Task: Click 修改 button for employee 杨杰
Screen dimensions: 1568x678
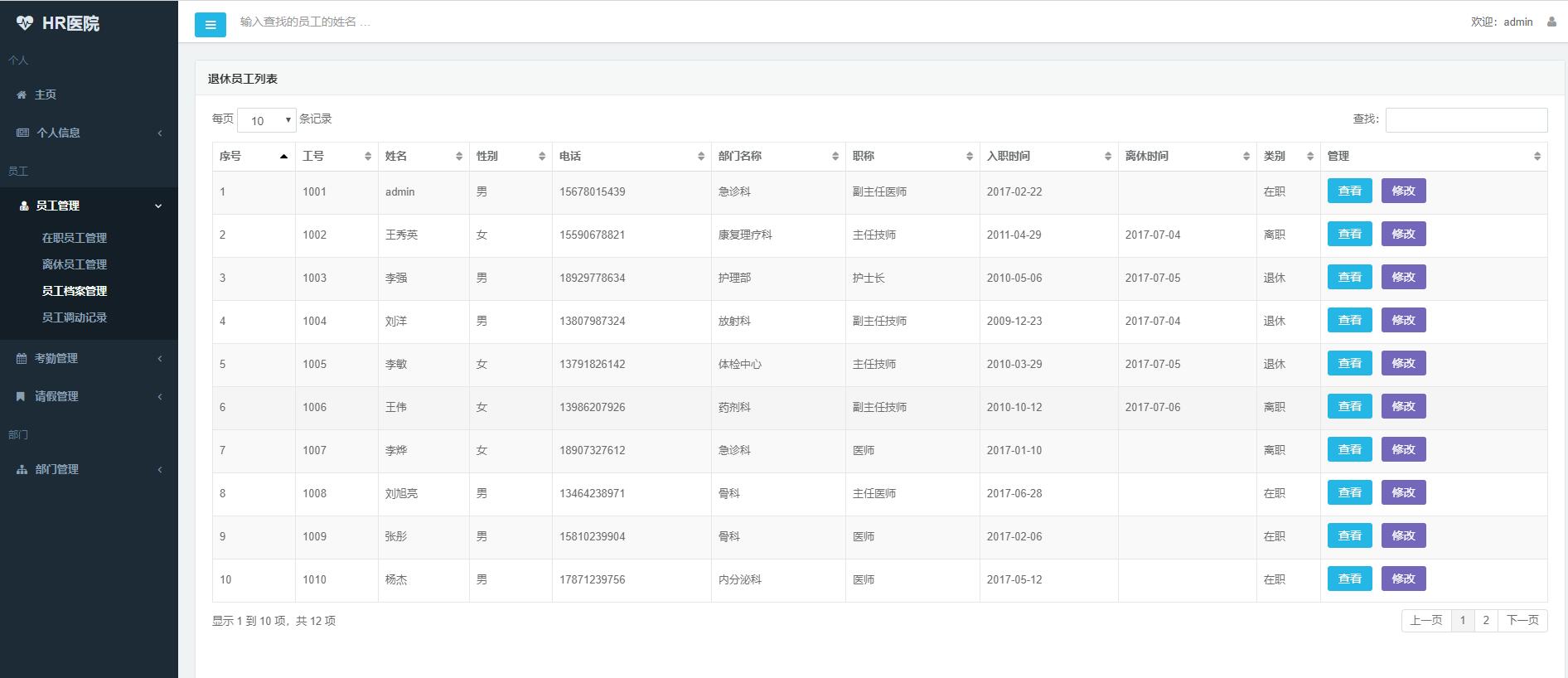Action: (1403, 579)
